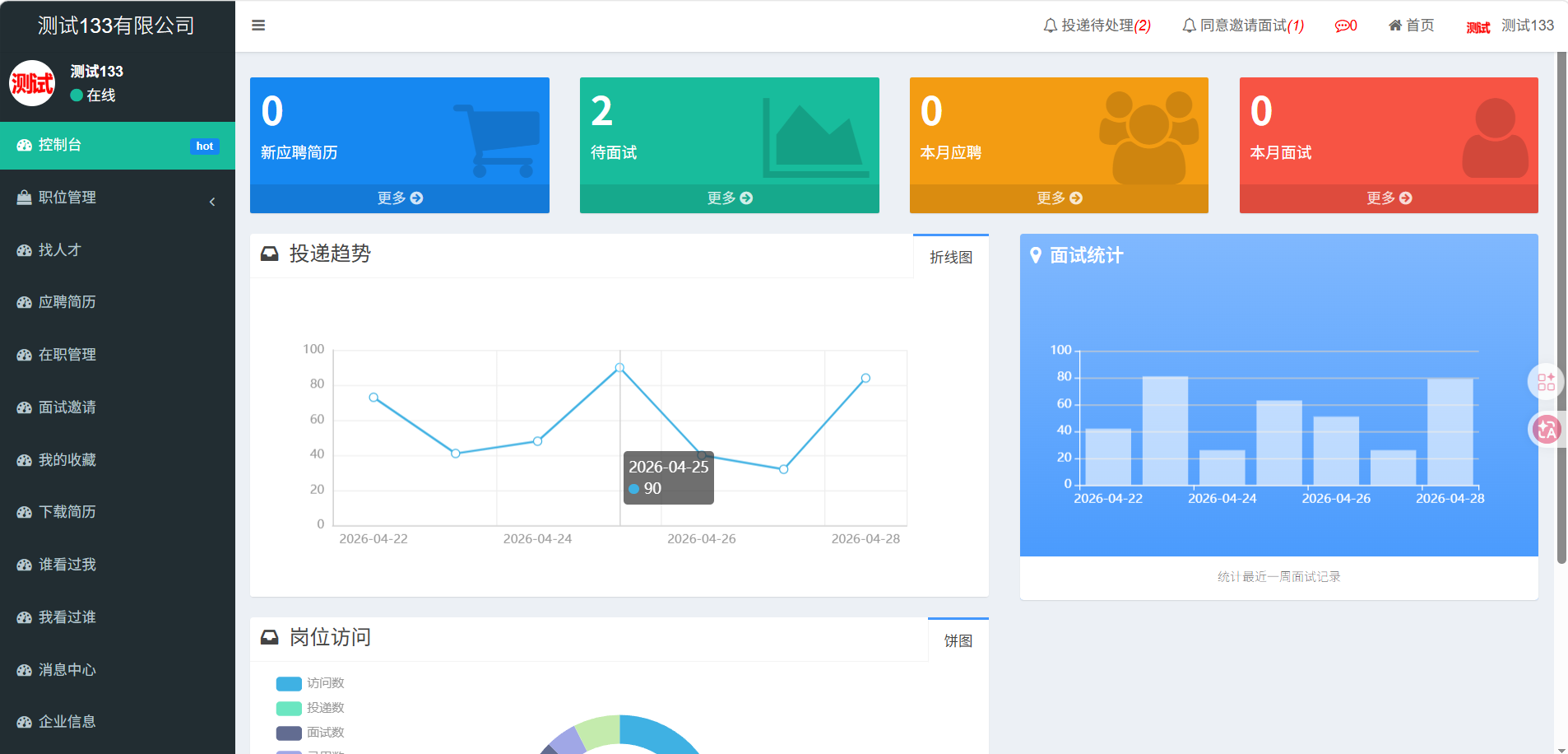Click the grid-plus floating widget icon
This screenshot has height=754, width=1568.
[x=1546, y=382]
